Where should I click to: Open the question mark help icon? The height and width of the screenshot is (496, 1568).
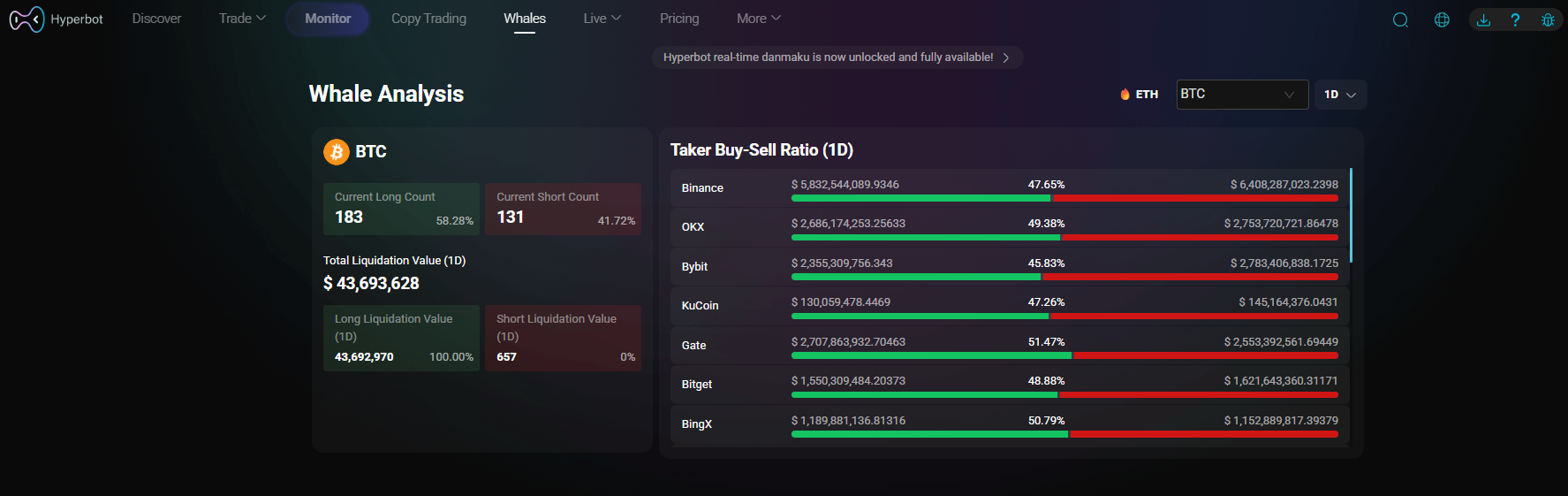click(1515, 19)
